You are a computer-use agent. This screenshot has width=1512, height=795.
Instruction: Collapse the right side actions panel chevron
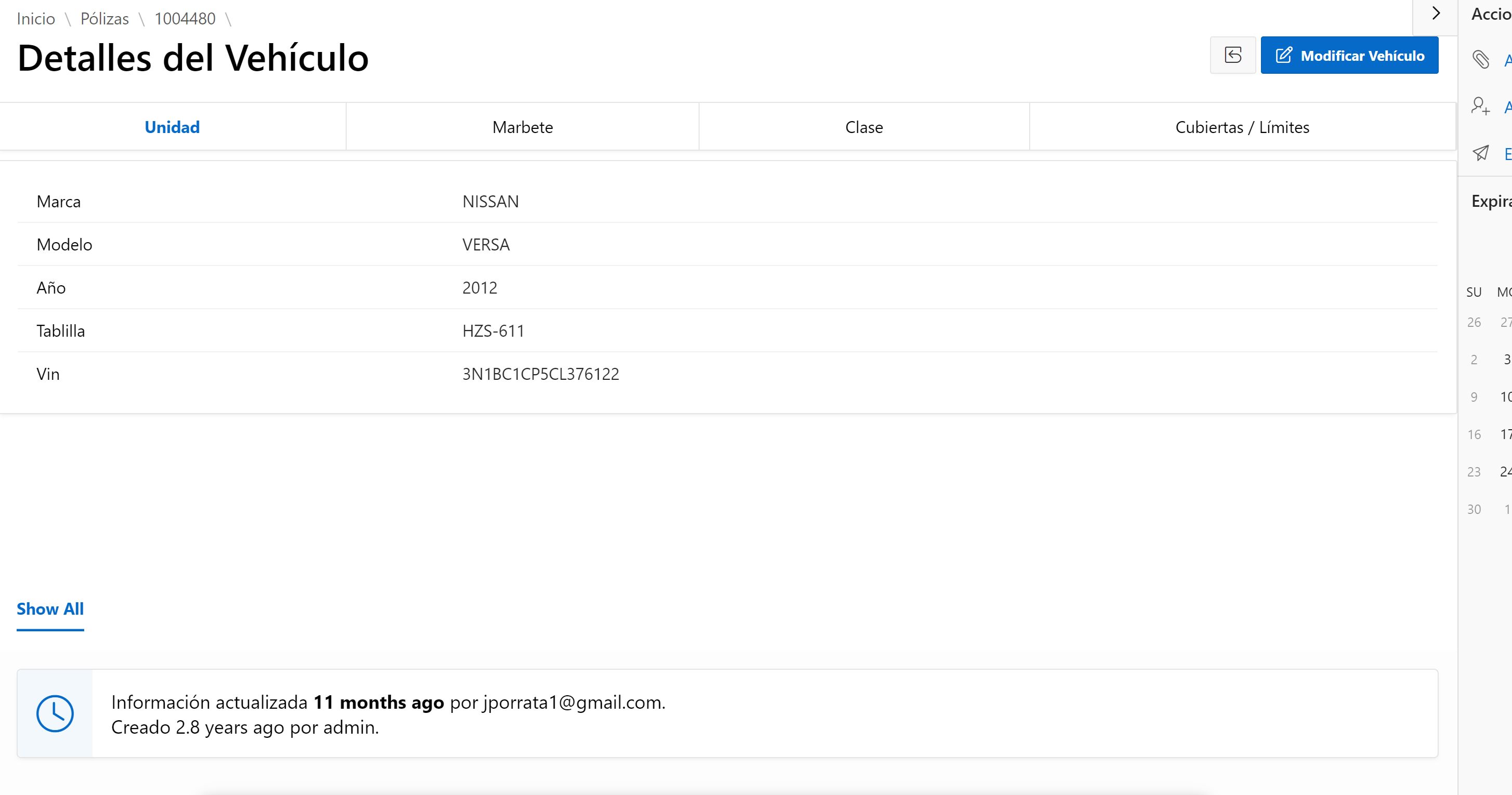(1436, 14)
